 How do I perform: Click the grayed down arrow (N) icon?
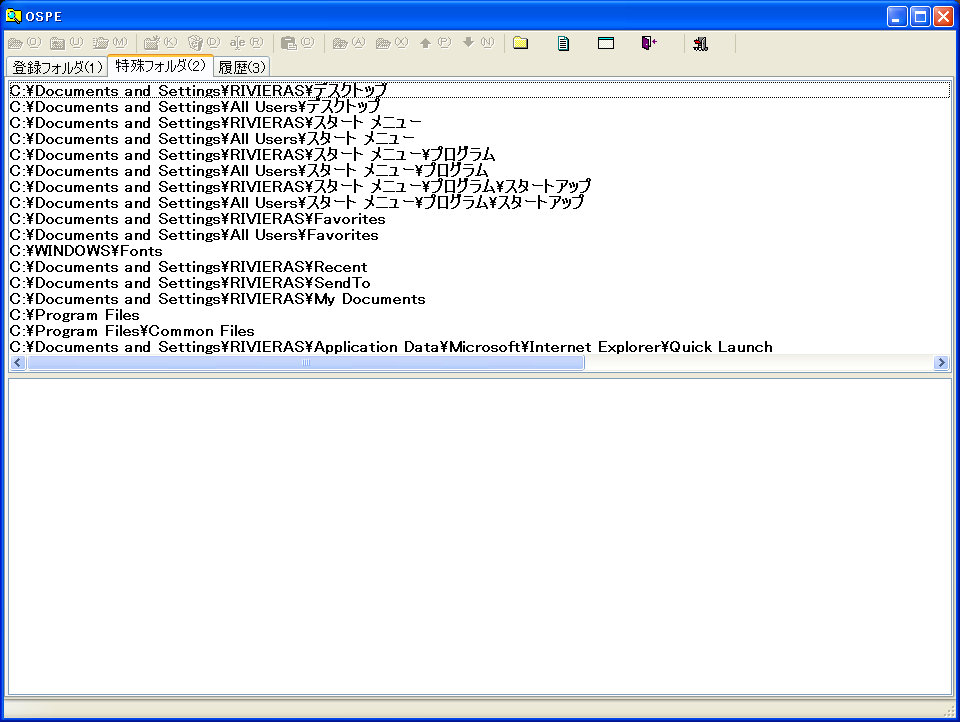pyautogui.click(x=477, y=43)
